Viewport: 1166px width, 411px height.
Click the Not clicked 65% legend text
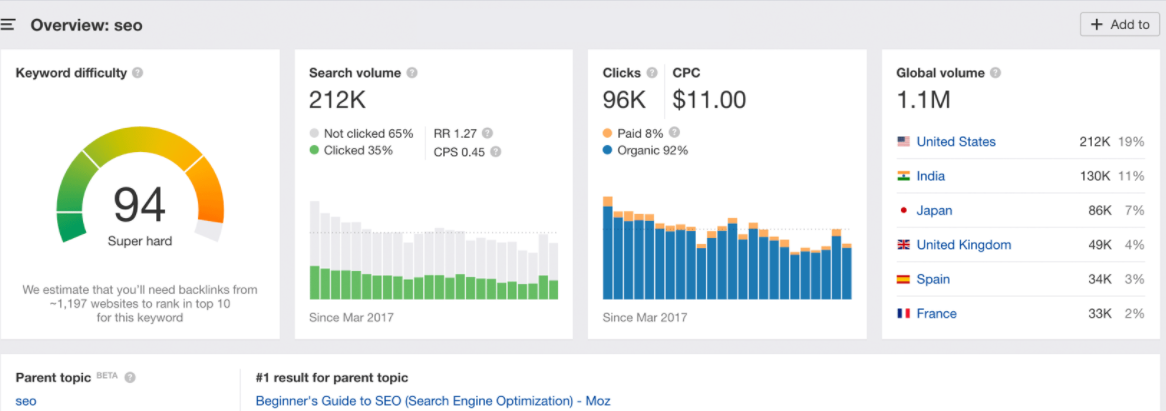(368, 134)
